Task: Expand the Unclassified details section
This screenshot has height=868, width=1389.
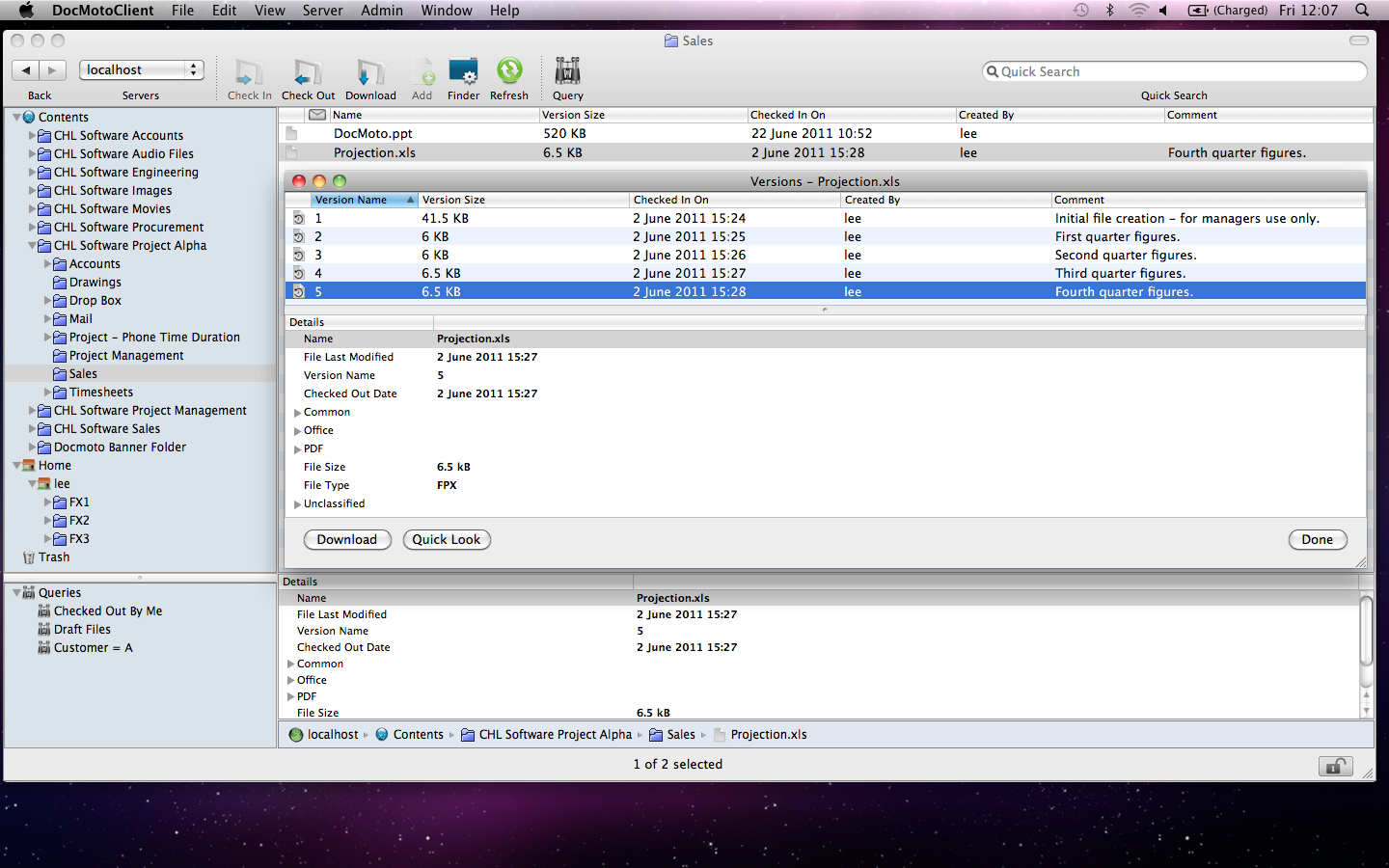Action: click(298, 504)
